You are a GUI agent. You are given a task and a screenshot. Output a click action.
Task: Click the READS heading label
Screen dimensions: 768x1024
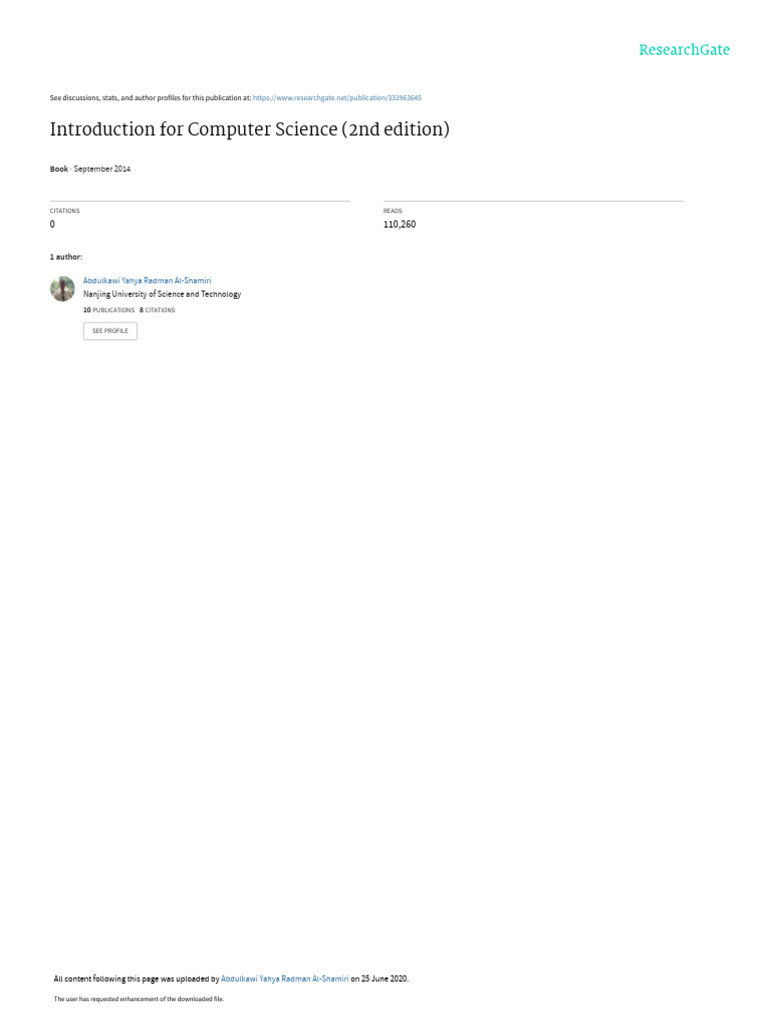pos(392,211)
